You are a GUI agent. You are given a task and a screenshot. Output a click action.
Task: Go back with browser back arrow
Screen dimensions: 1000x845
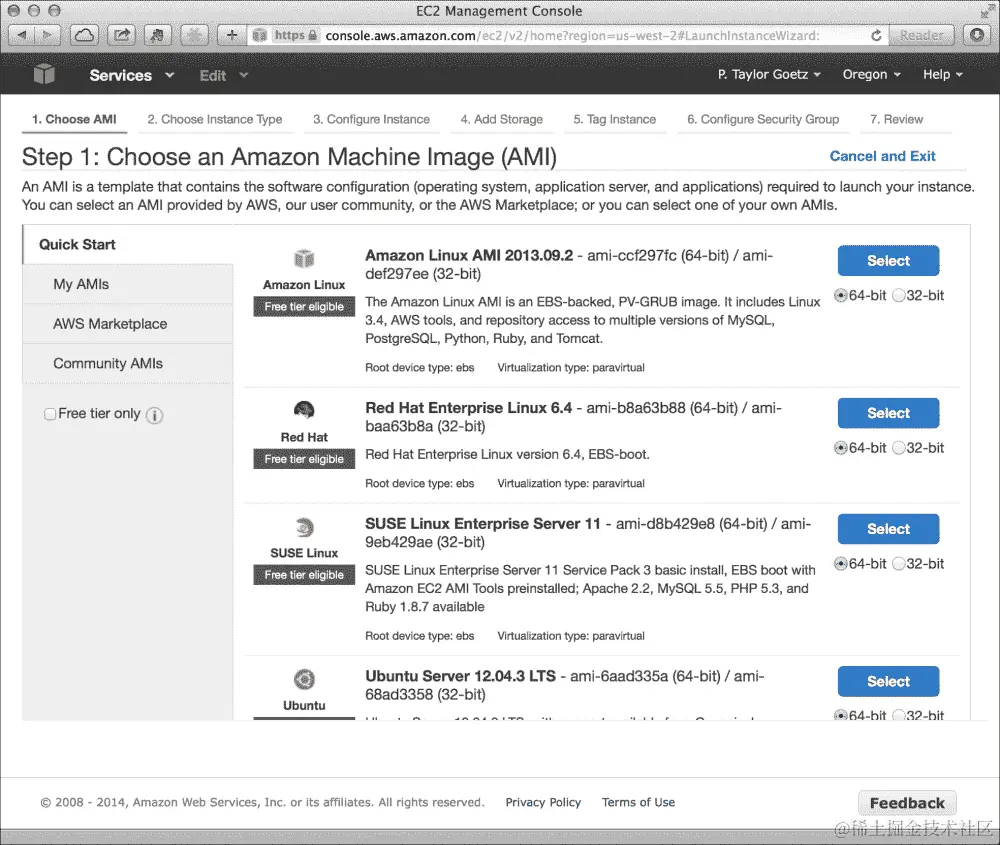[22, 35]
